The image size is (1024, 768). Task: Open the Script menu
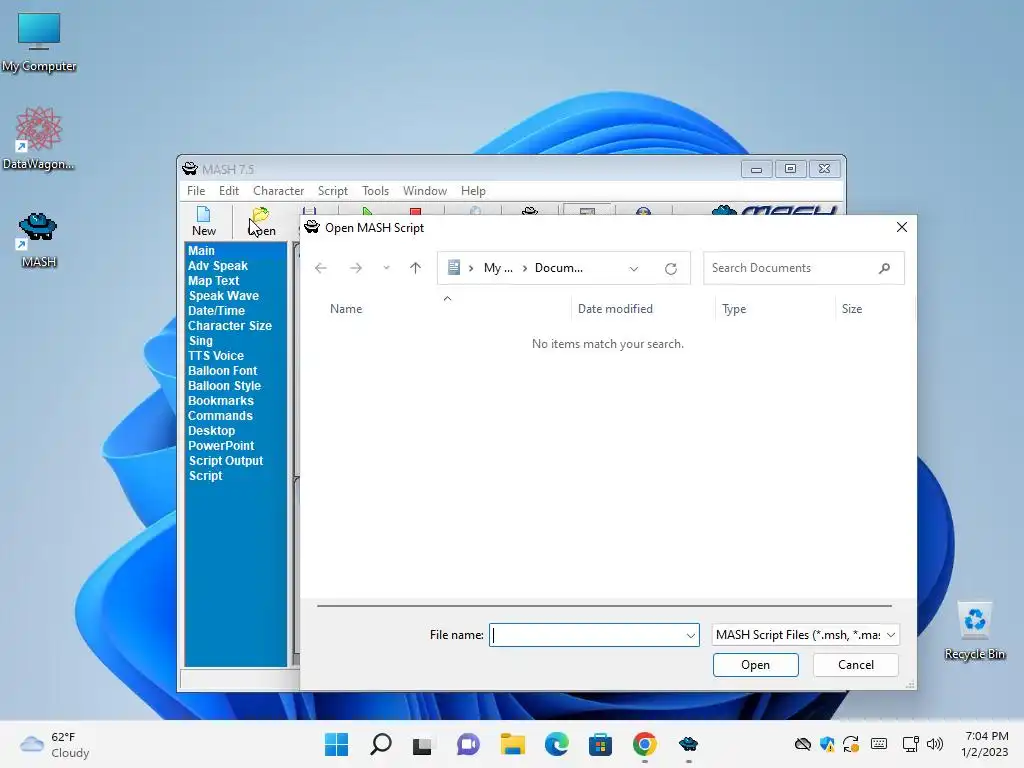click(332, 191)
